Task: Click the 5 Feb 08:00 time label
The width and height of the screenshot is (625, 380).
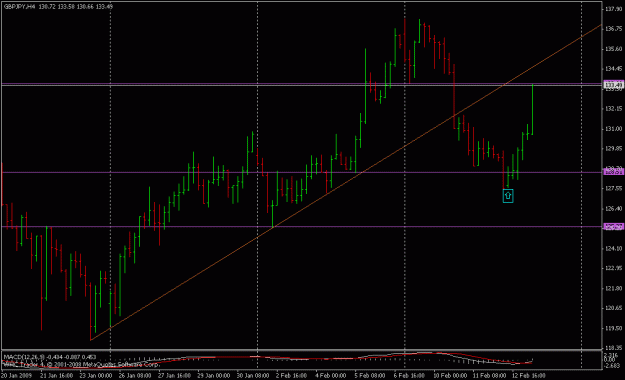Action: pos(370,376)
